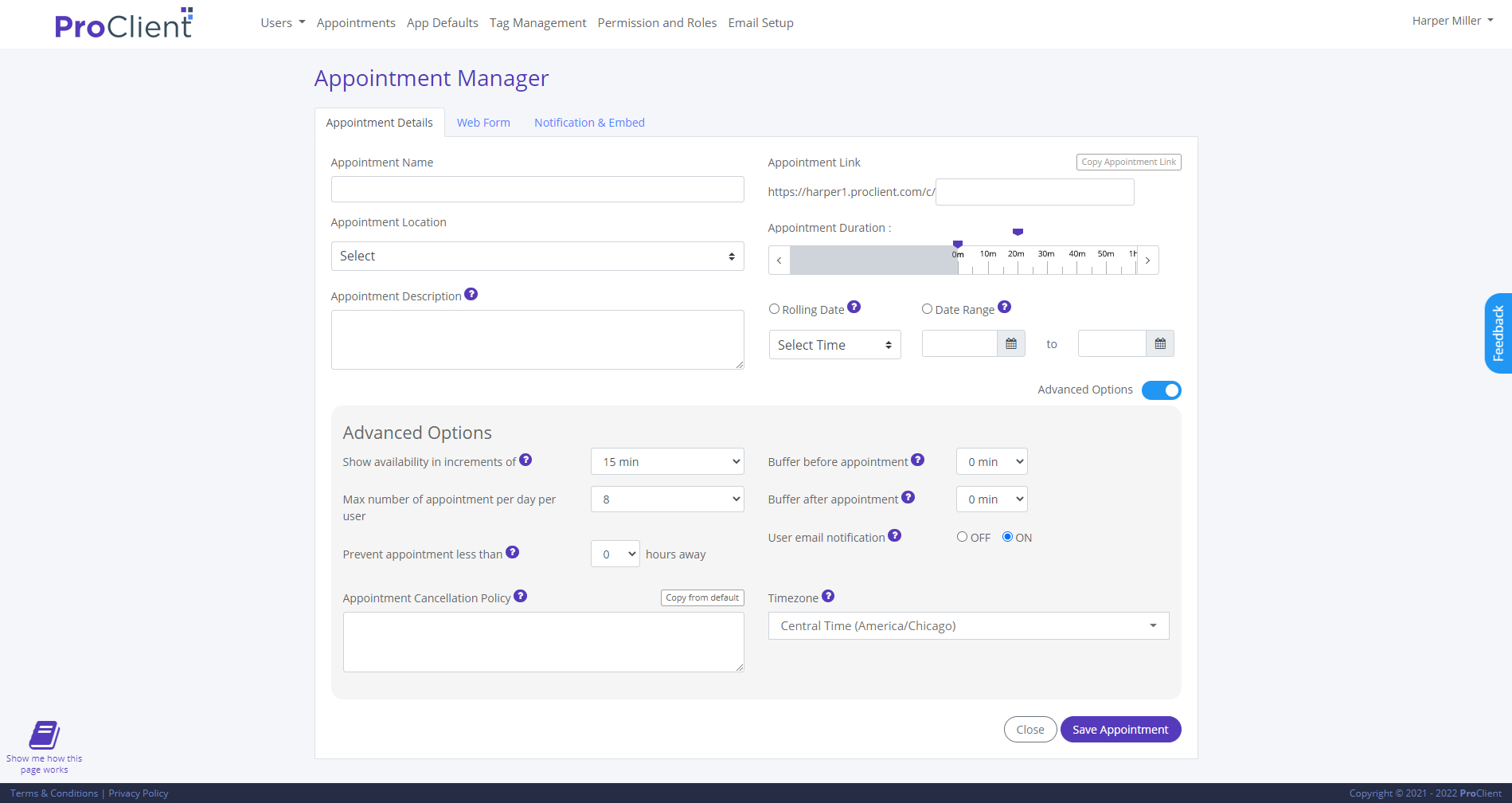Open the Appointment Location select
This screenshot has height=803, width=1512.
pyautogui.click(x=537, y=256)
